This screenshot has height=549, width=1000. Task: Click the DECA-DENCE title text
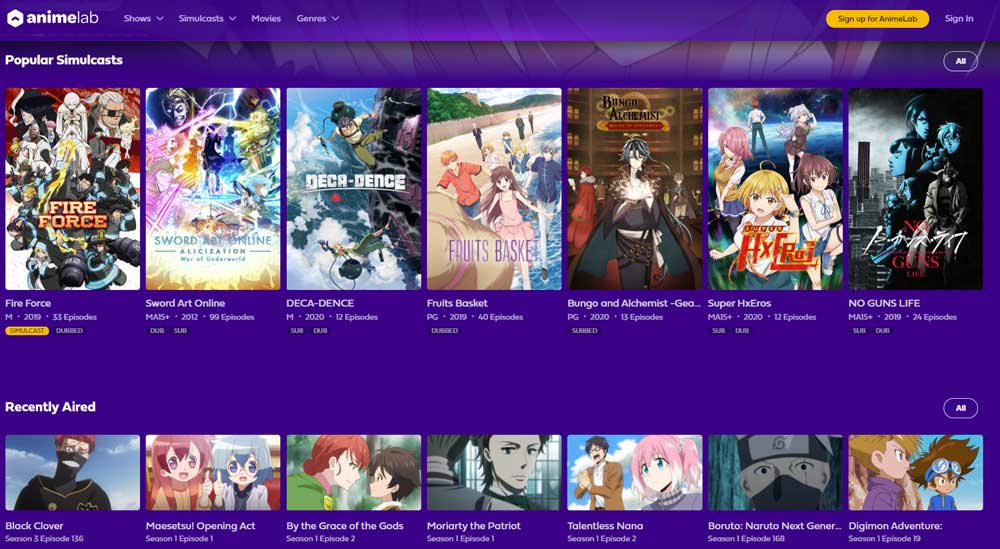(320, 303)
